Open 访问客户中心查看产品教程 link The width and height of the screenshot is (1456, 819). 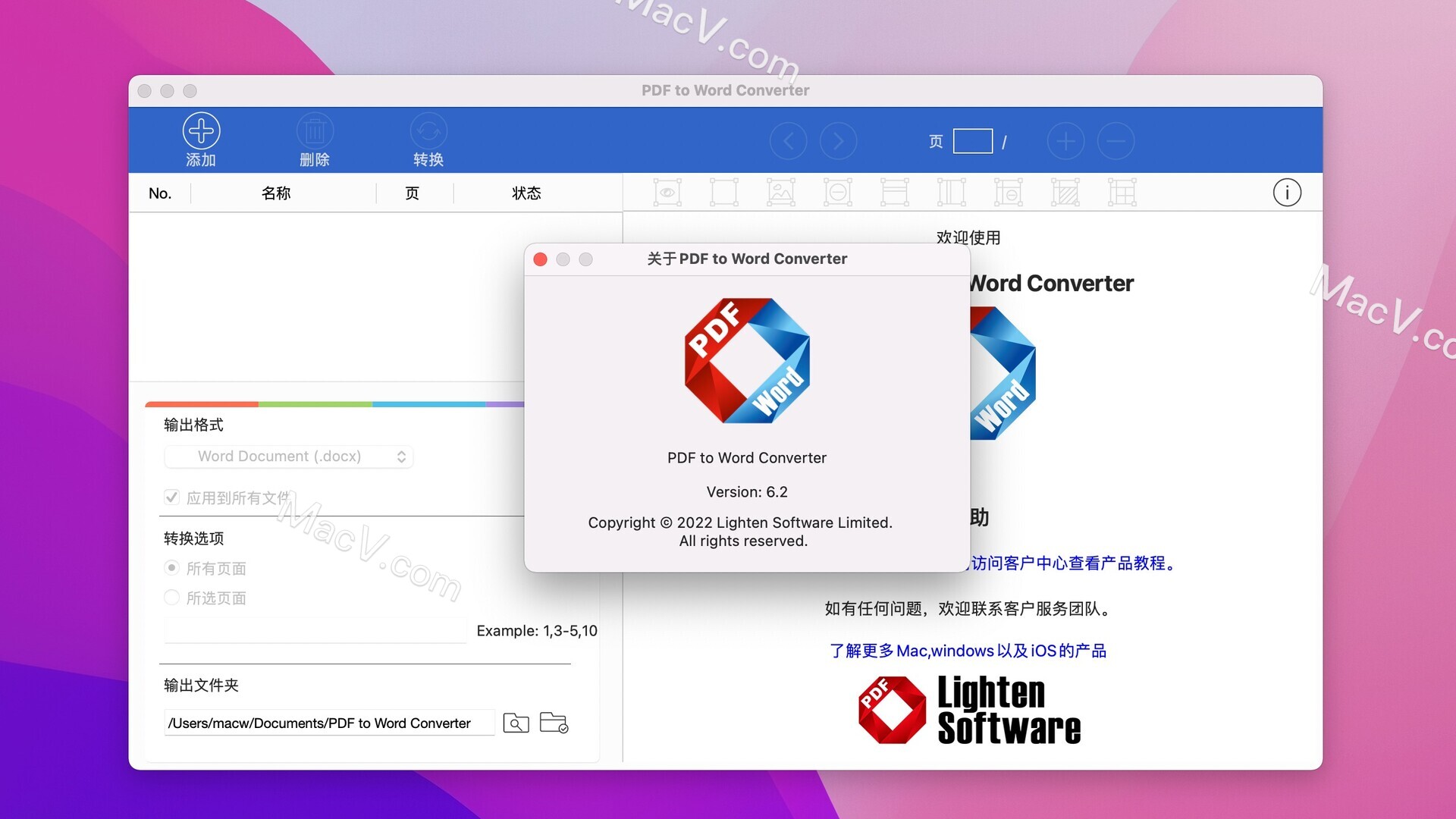1074,563
